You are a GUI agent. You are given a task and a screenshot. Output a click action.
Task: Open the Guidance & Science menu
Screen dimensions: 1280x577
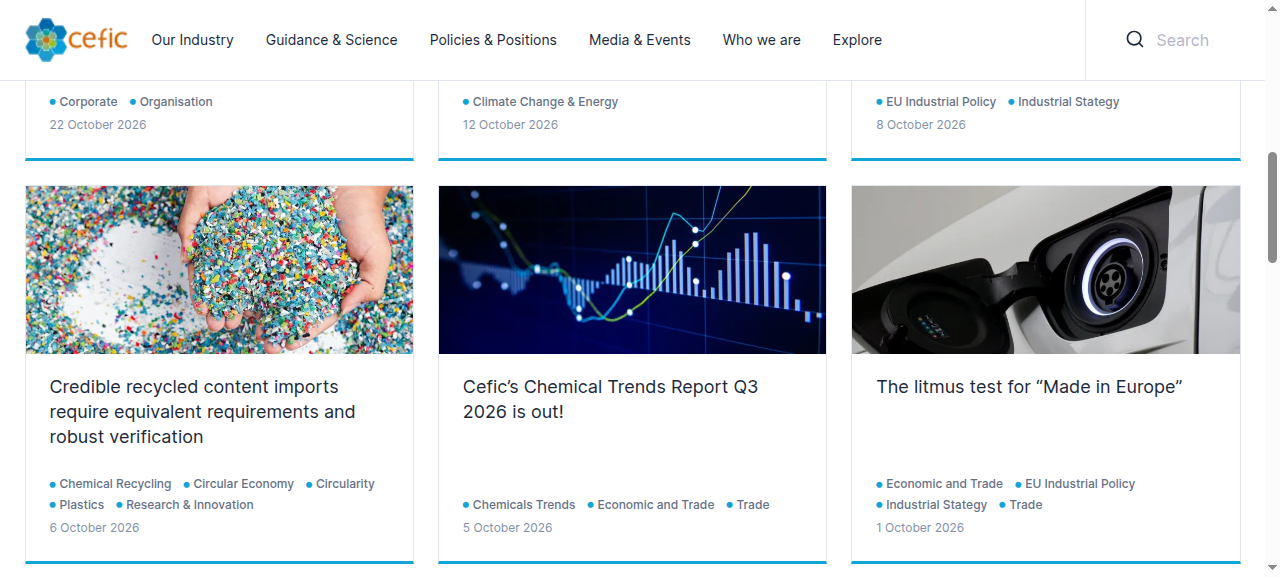pos(331,40)
